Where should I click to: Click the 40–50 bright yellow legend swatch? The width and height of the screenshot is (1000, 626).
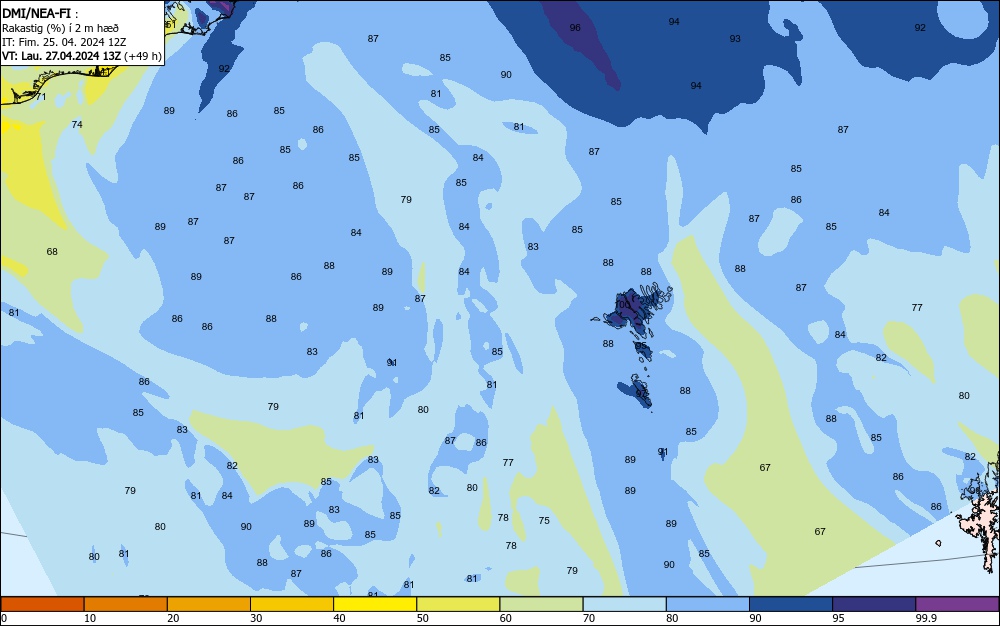(375, 604)
